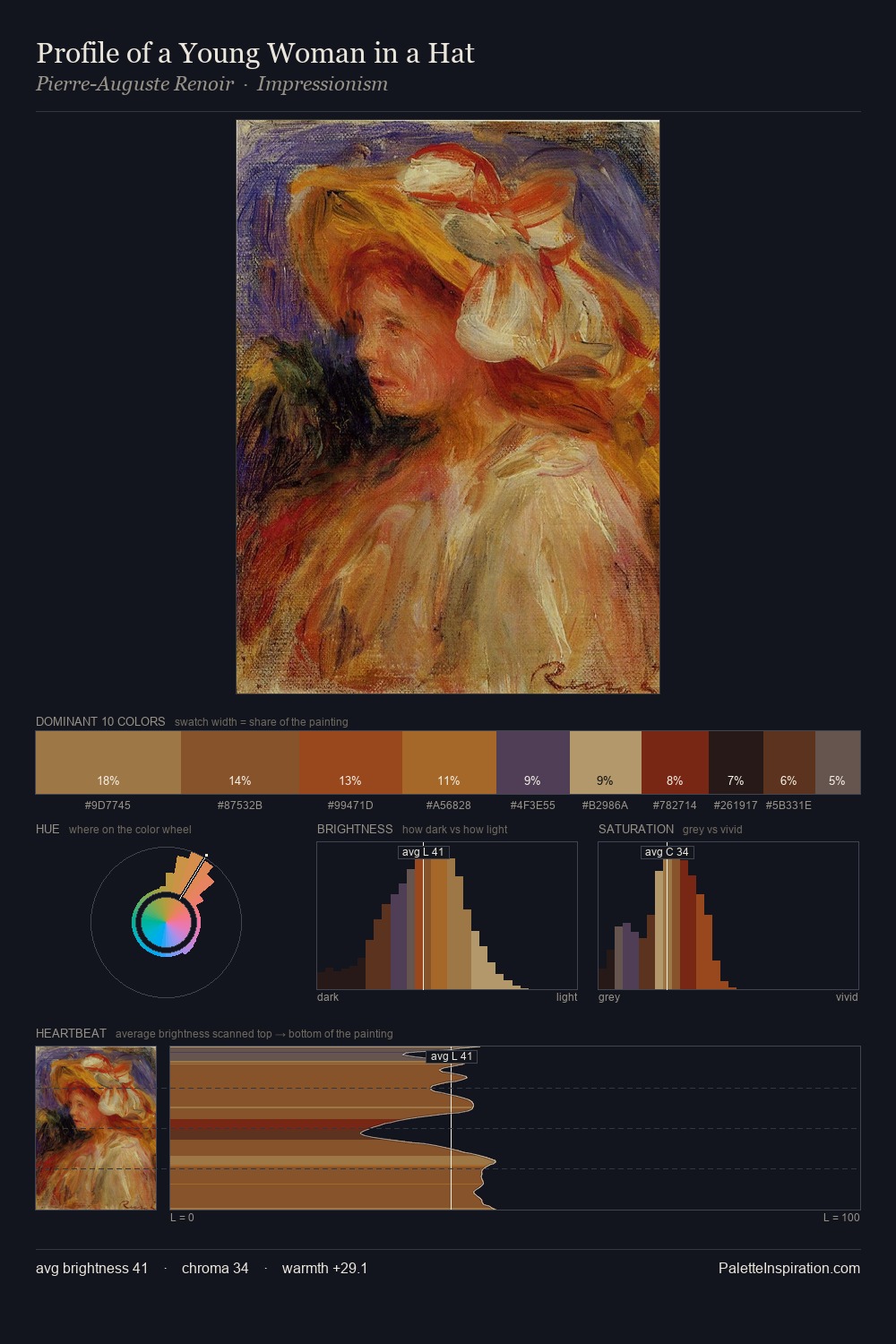Click 'swatch width = share of the painting' caption
The image size is (896, 1344).
pos(262,722)
